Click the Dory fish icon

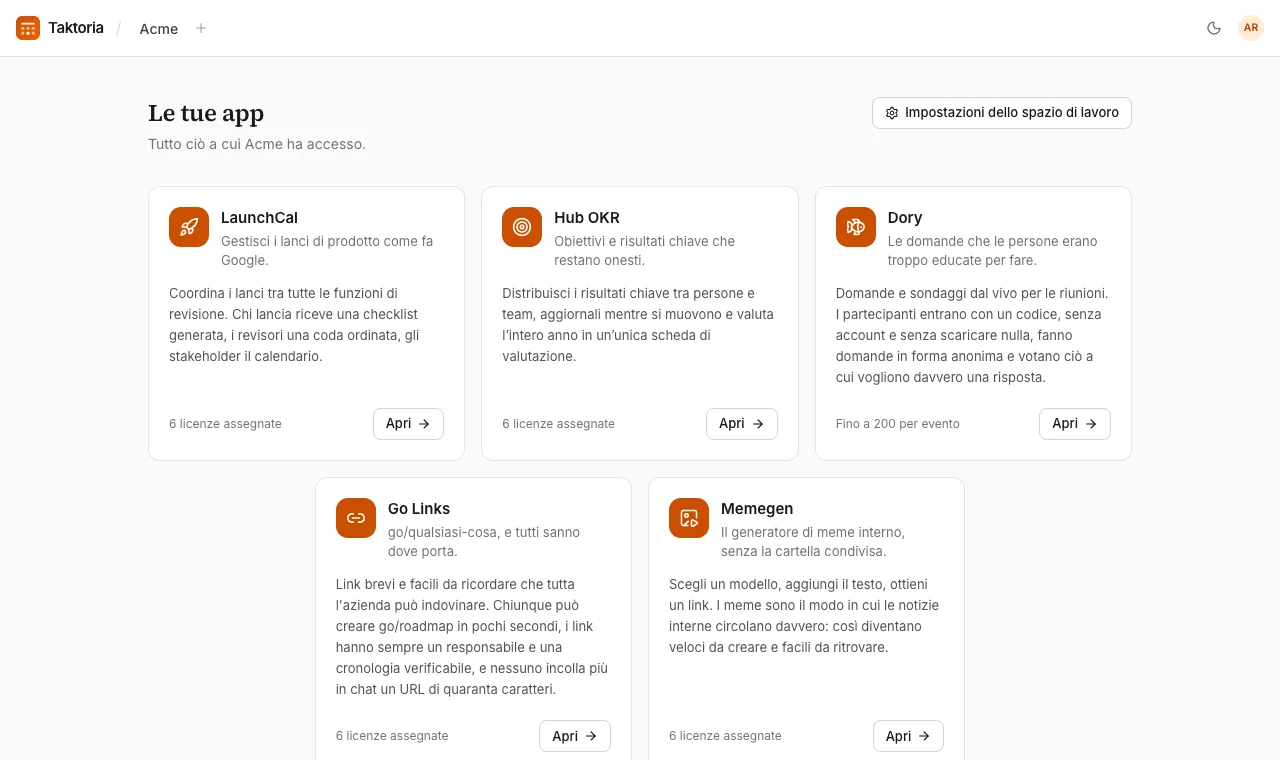point(856,227)
